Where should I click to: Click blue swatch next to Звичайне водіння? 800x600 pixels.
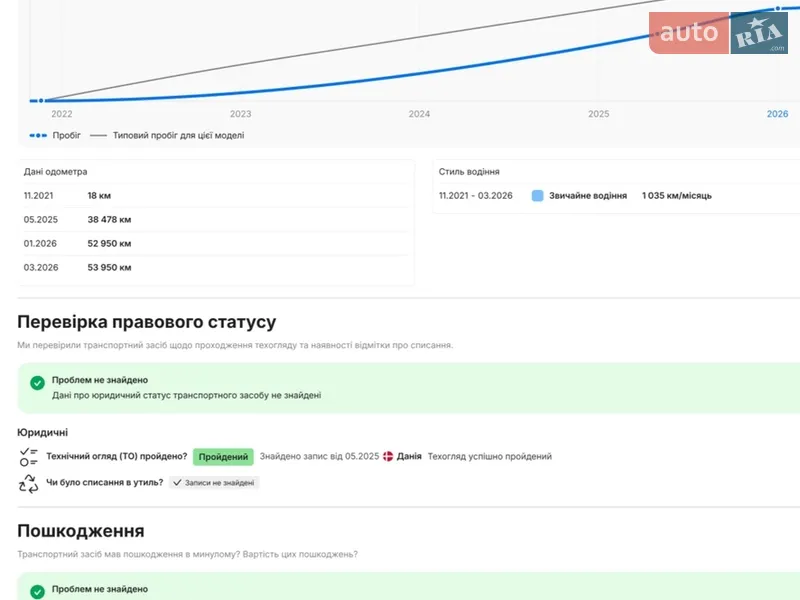coord(538,196)
